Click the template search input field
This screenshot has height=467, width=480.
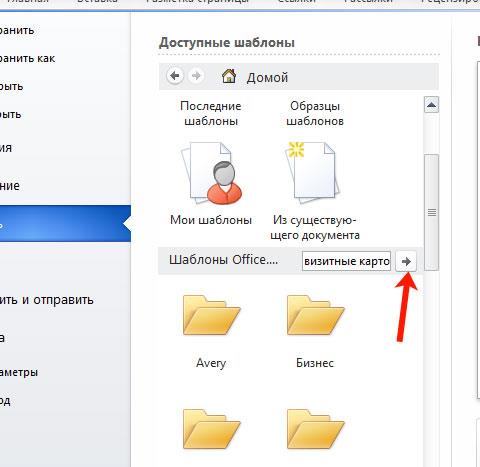346,261
